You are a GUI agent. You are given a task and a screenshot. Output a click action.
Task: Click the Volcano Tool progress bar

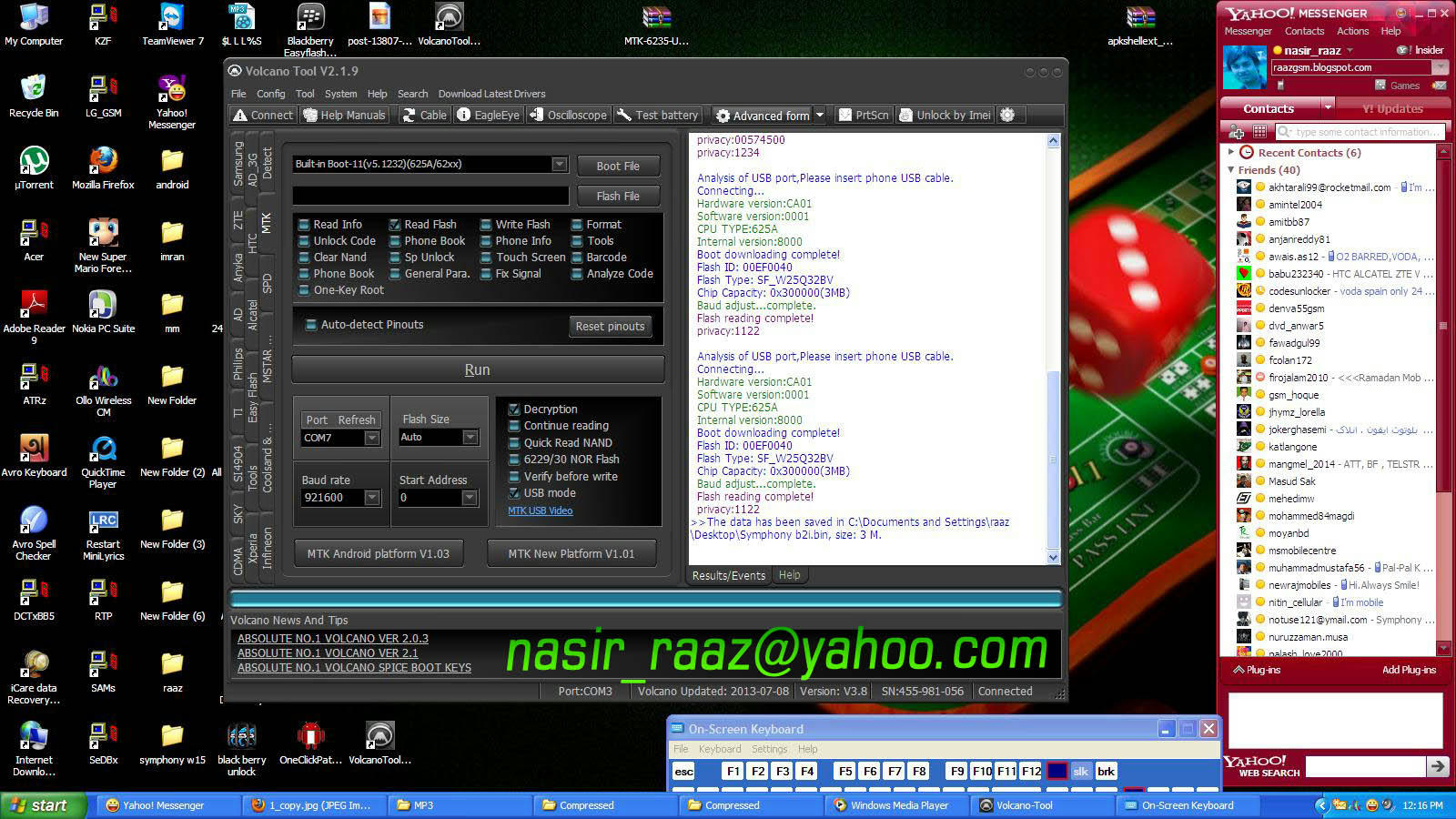pos(645,599)
